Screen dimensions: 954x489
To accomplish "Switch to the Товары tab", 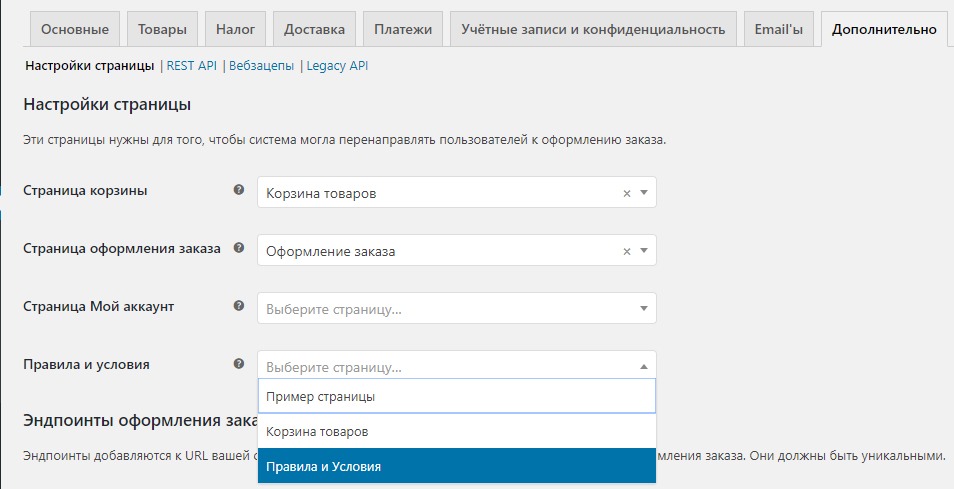I will click(162, 29).
